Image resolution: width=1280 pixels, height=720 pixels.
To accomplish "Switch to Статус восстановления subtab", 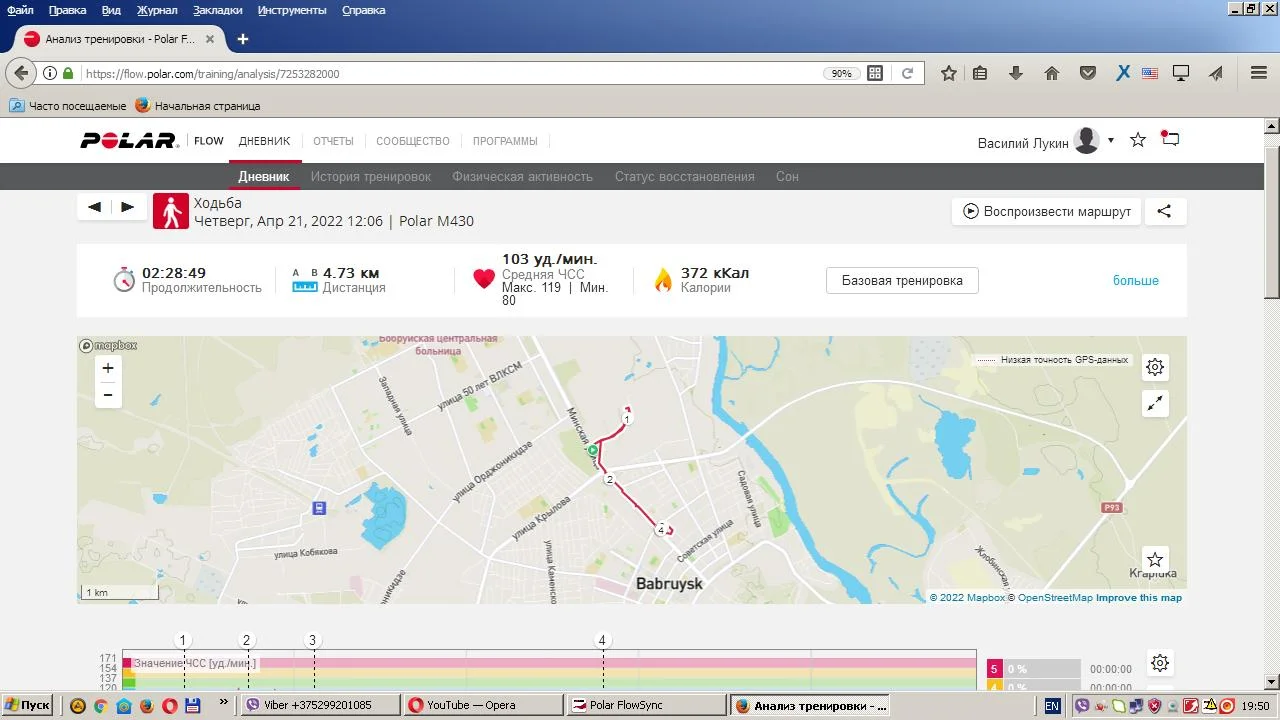I will pyautogui.click(x=685, y=176).
